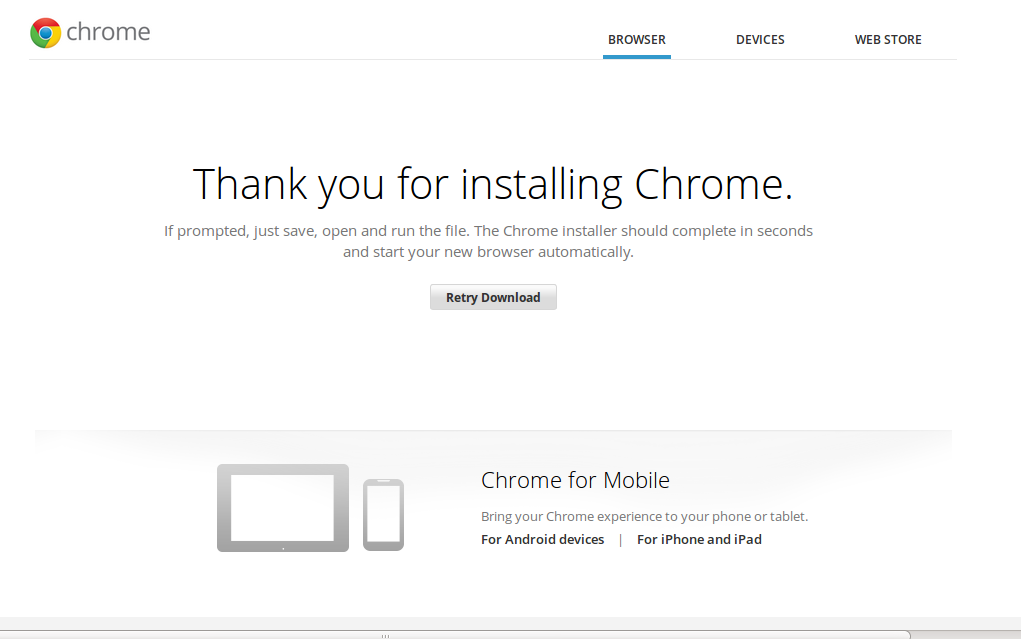Viewport: 1021px width, 639px height.
Task: Click the phone device image
Action: coord(384,515)
